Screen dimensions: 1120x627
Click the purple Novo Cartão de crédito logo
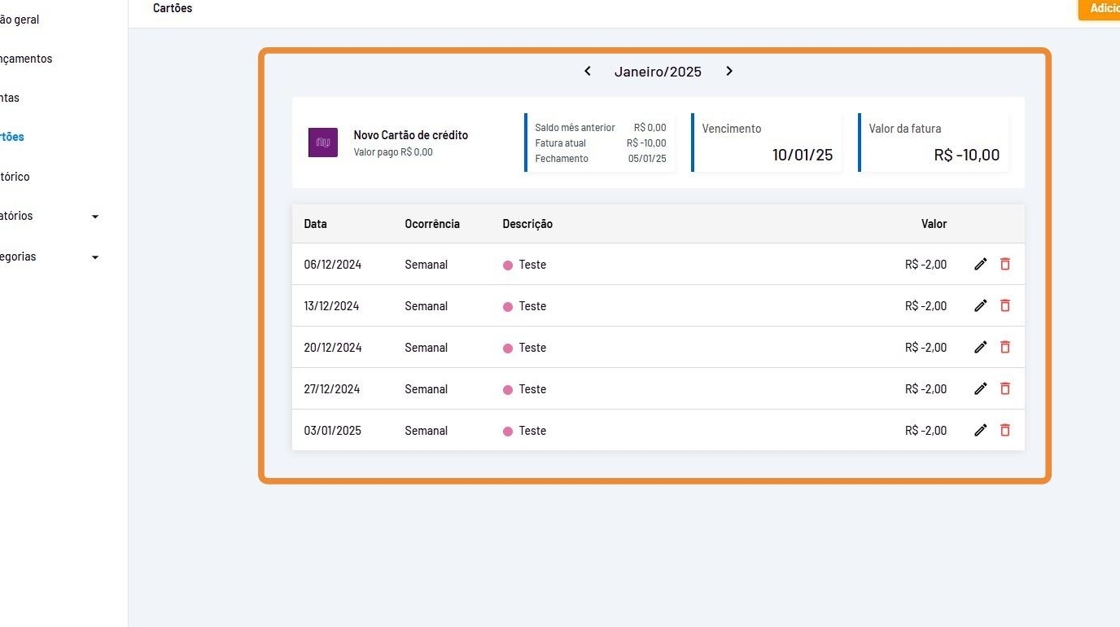pyautogui.click(x=323, y=143)
